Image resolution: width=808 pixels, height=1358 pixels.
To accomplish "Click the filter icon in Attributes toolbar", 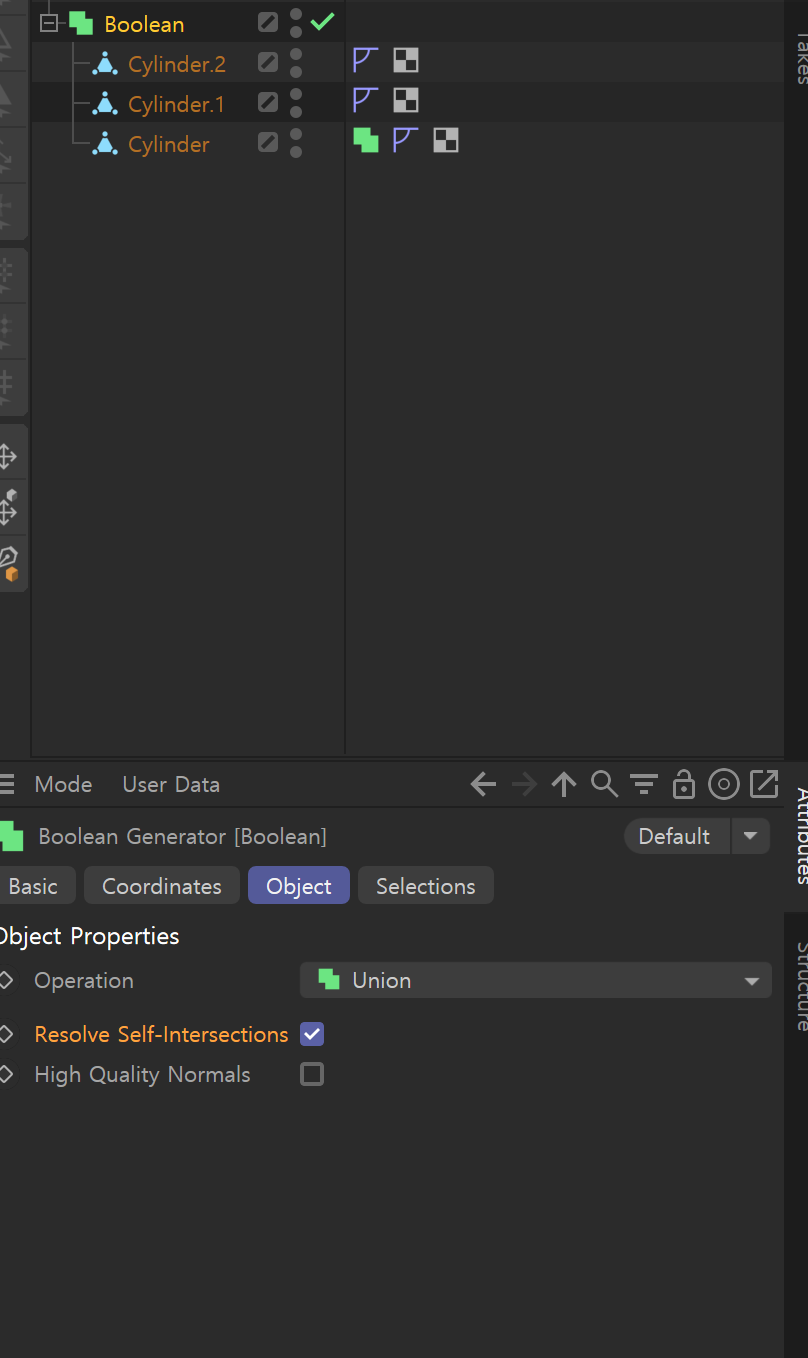I will tap(644, 785).
